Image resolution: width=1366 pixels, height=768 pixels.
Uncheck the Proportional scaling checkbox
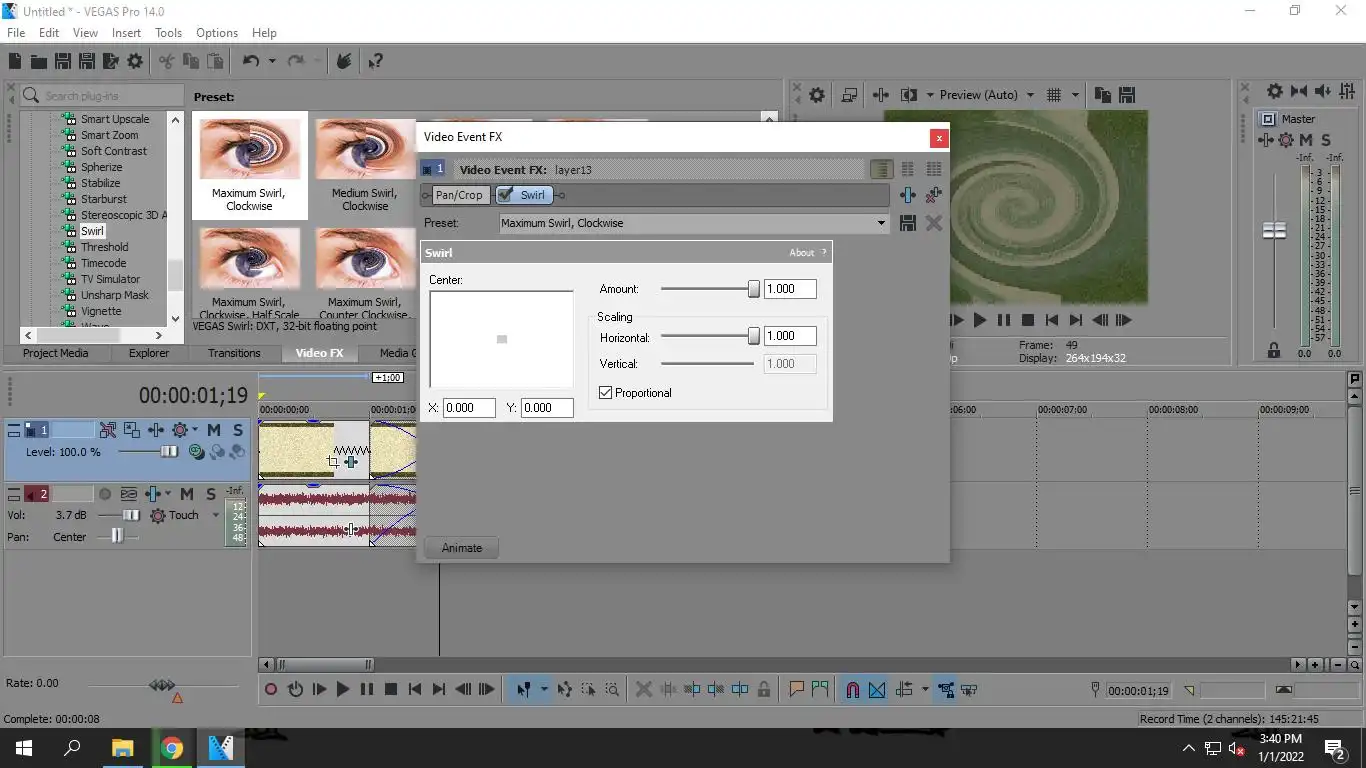605,393
